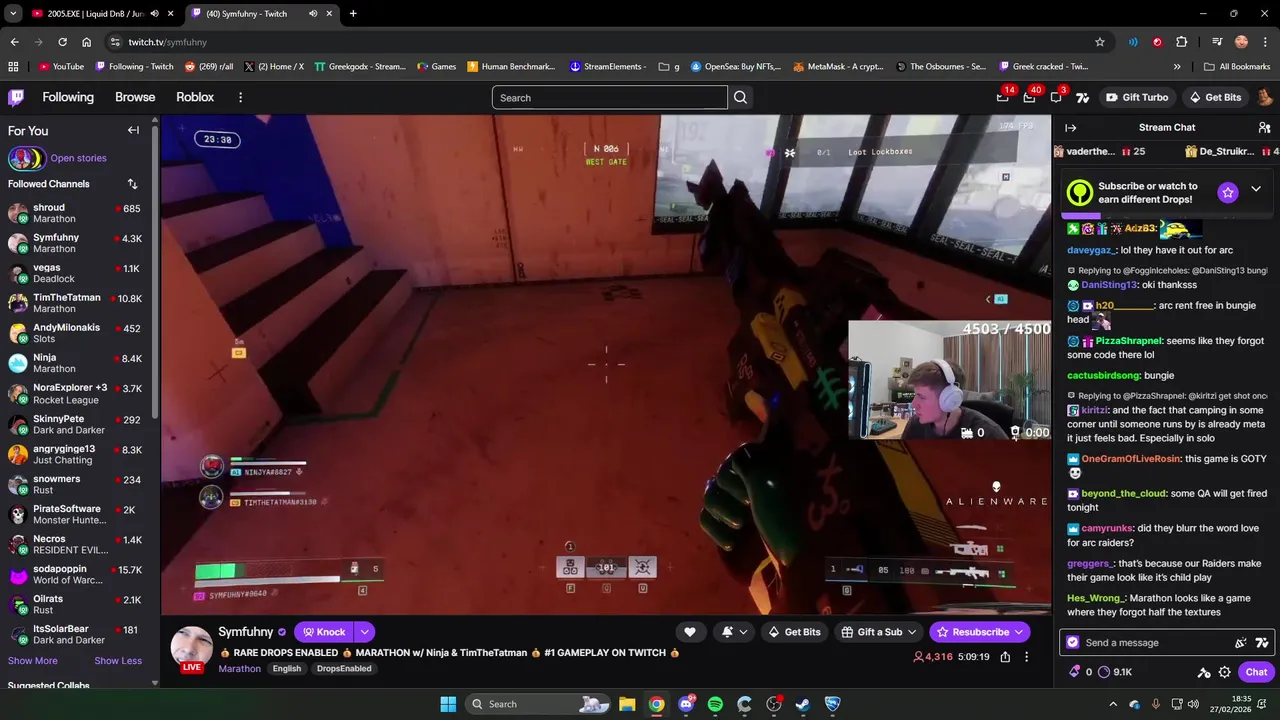Image resolution: width=1280 pixels, height=720 pixels.
Task: Click the search magnifier button
Action: 740,97
